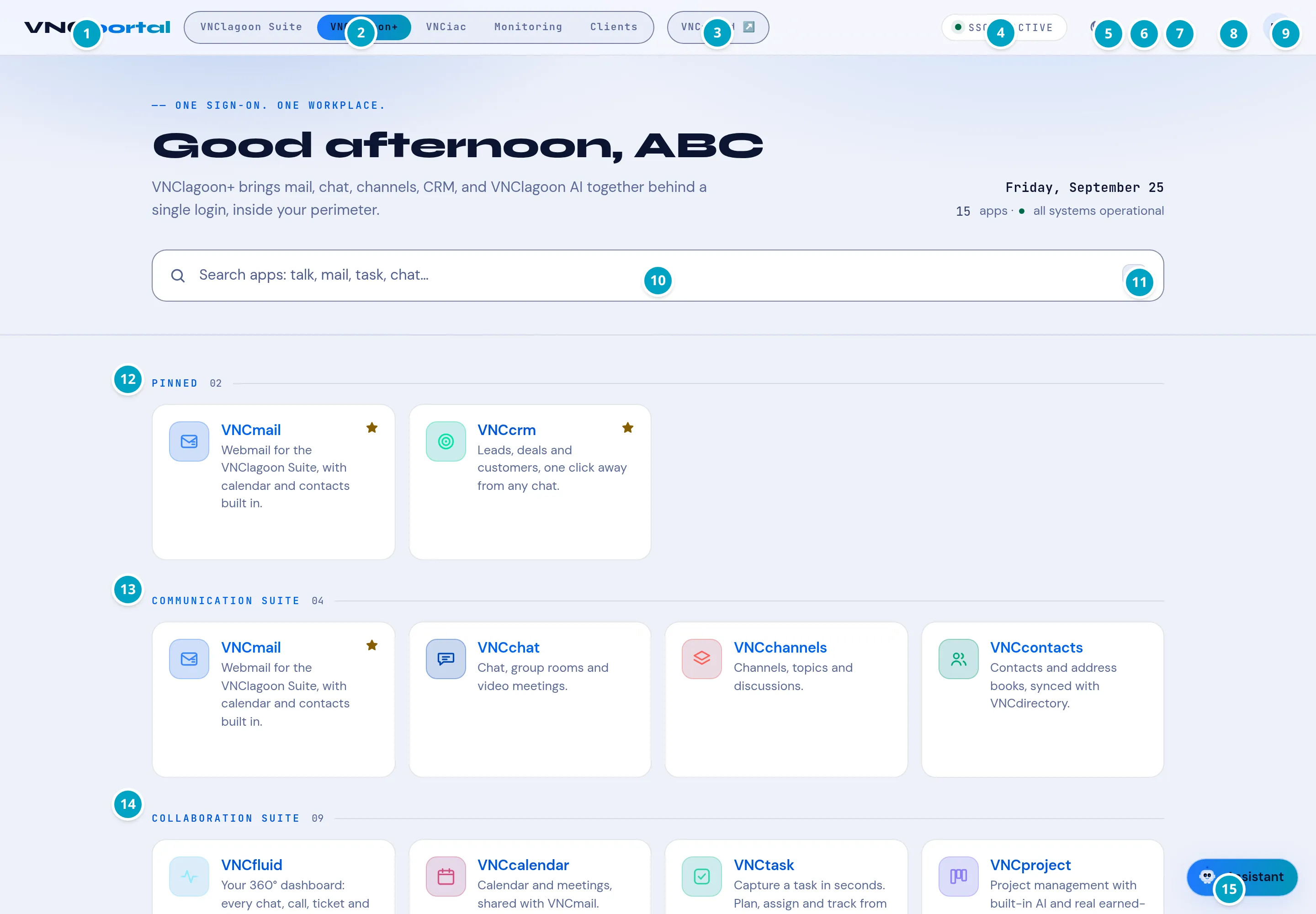
Task: Click the VNCproject kanban board icon
Action: [958, 877]
